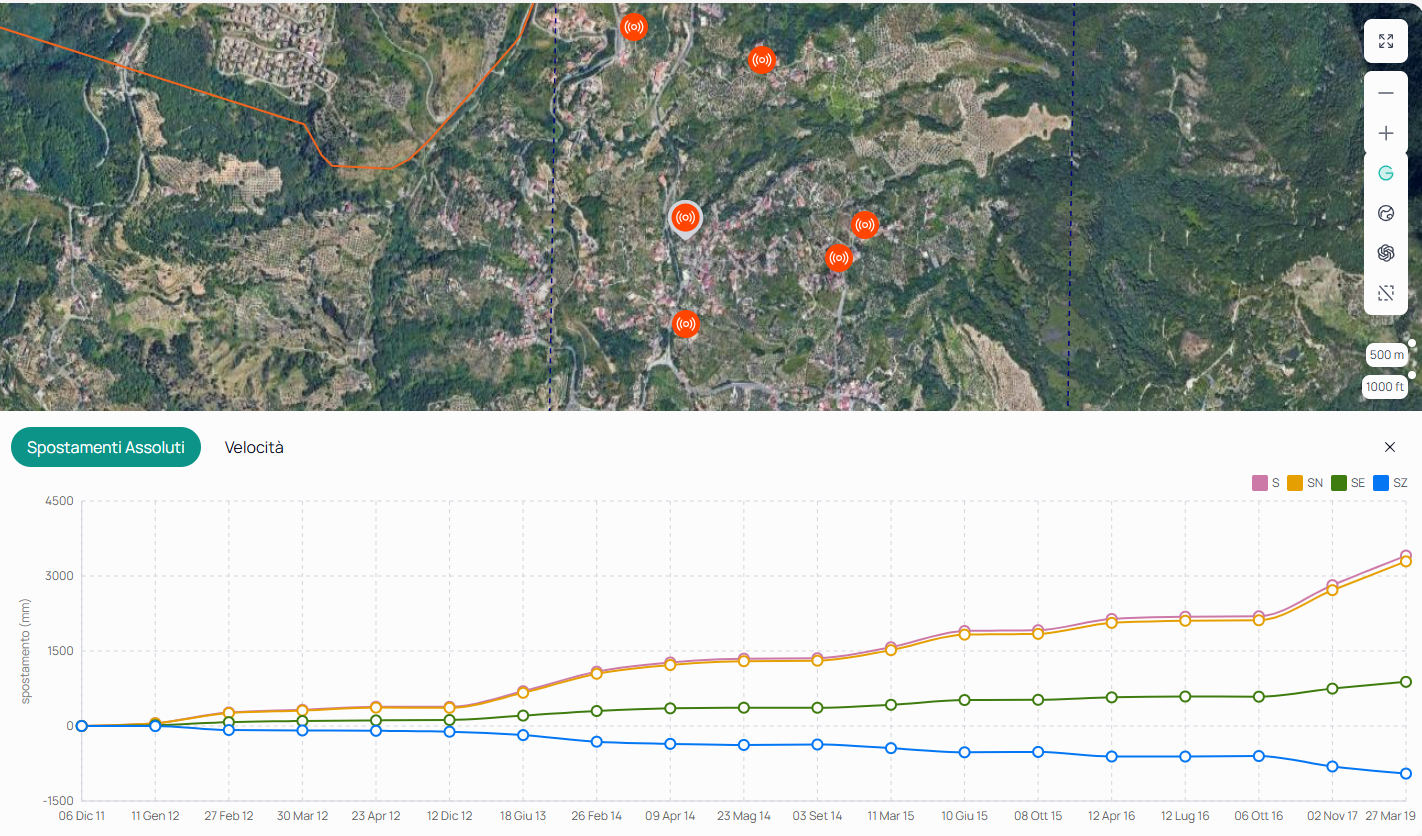Switch to the Velocità tab
Image resolution: width=1422 pixels, height=836 pixels.
[254, 447]
